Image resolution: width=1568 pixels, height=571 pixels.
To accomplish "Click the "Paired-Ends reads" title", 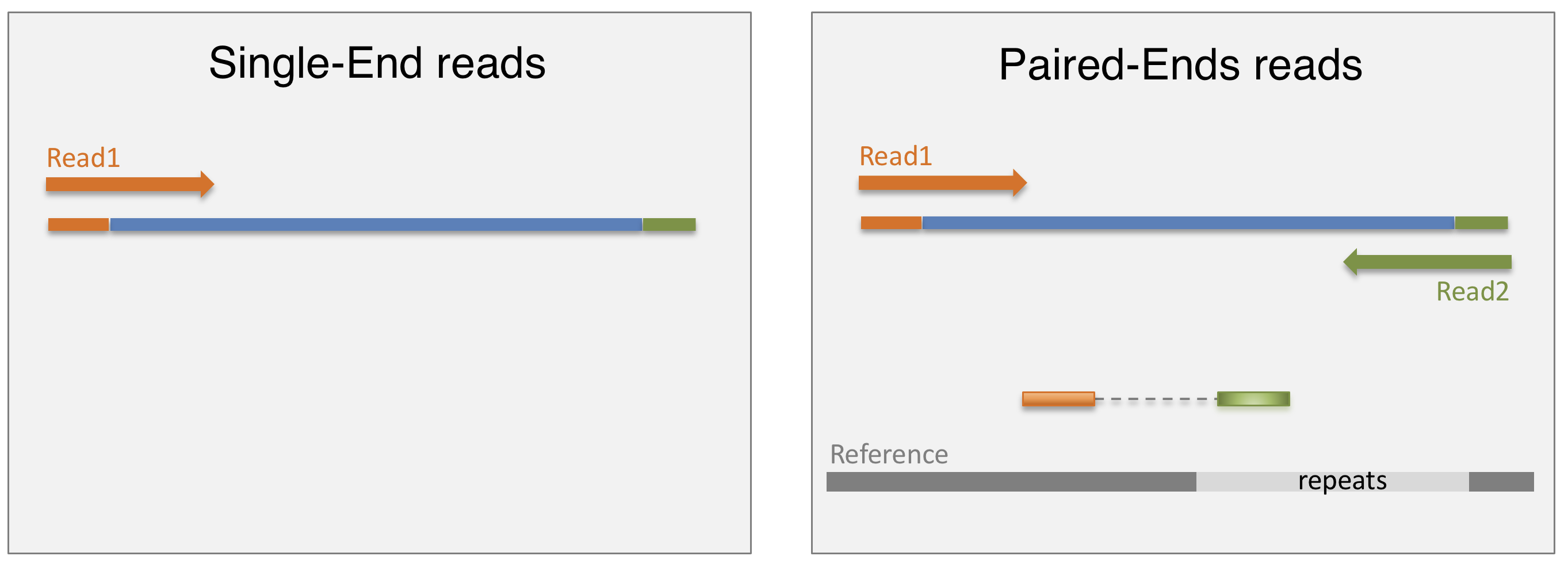I will click(x=1180, y=65).
